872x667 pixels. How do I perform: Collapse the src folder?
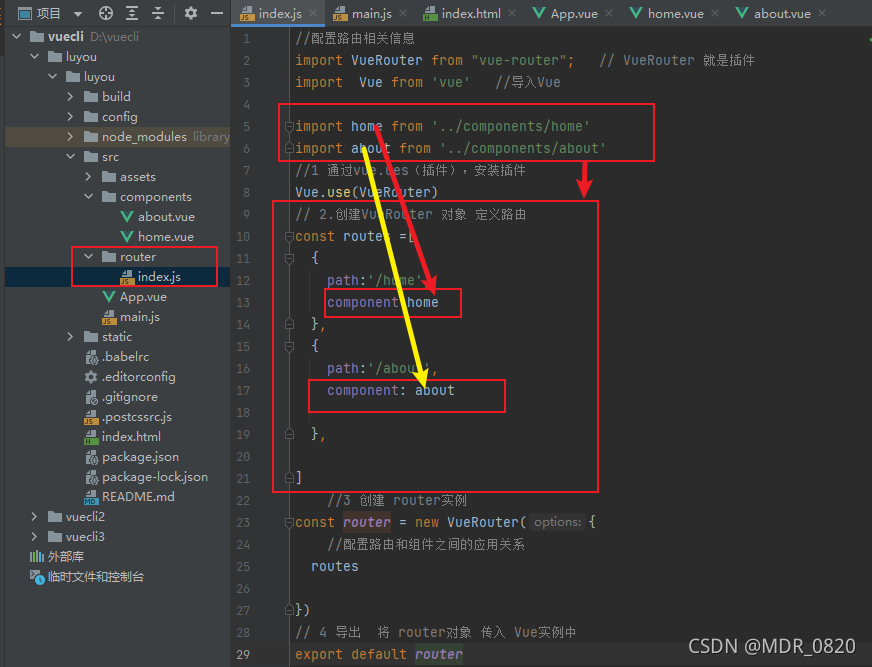(x=71, y=157)
